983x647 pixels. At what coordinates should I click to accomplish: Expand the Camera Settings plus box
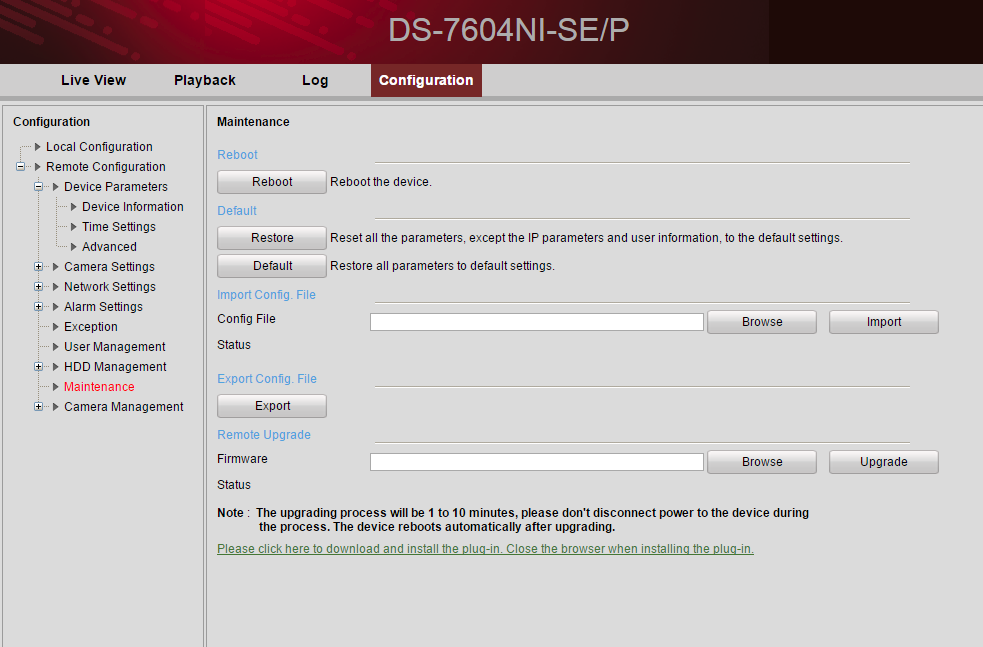tap(39, 266)
